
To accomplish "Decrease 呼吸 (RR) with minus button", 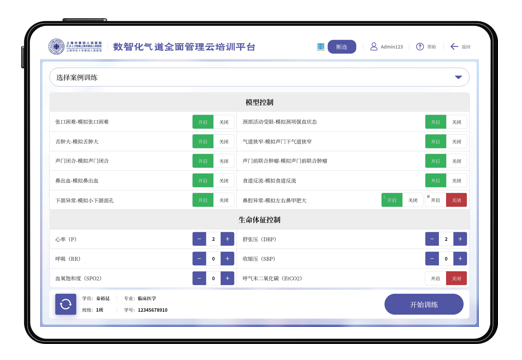I will [199, 259].
